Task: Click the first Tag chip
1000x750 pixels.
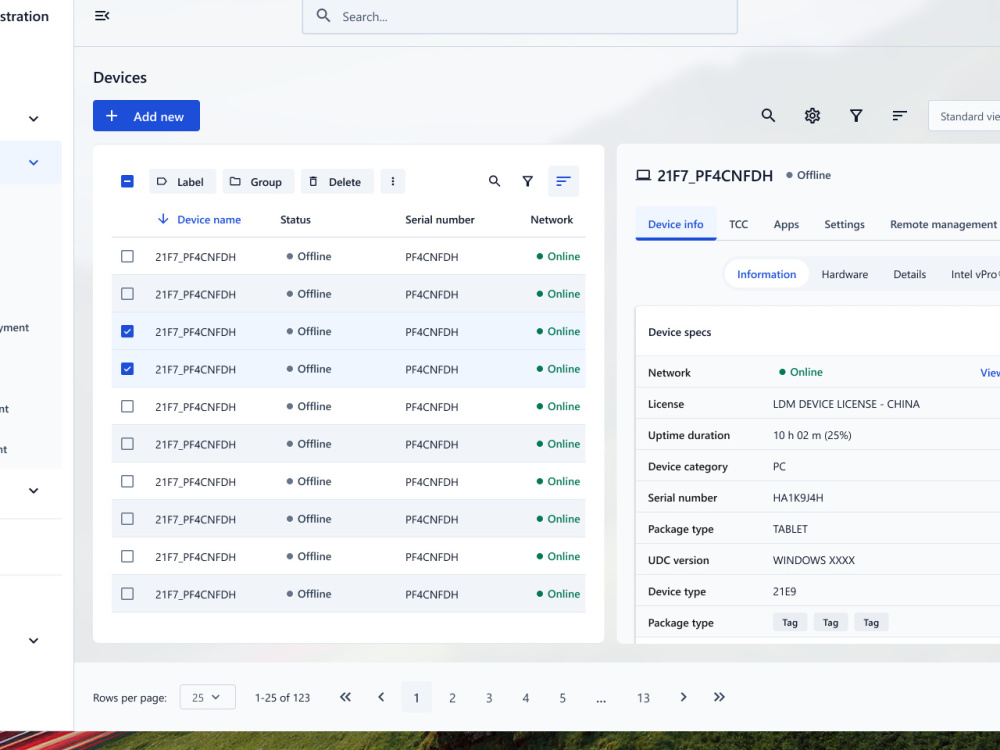Action: coord(790,622)
